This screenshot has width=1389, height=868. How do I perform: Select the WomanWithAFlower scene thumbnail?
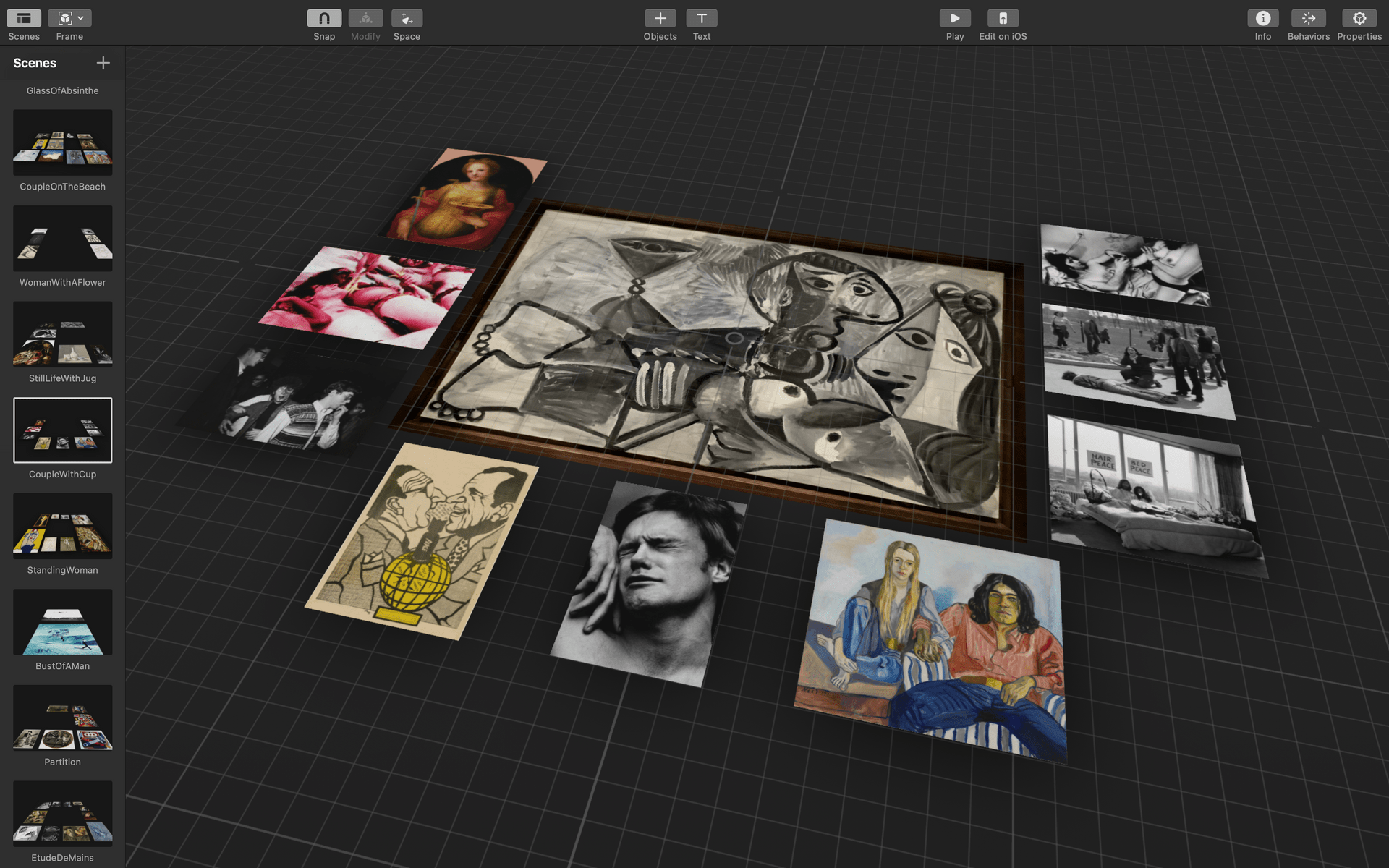(x=63, y=238)
